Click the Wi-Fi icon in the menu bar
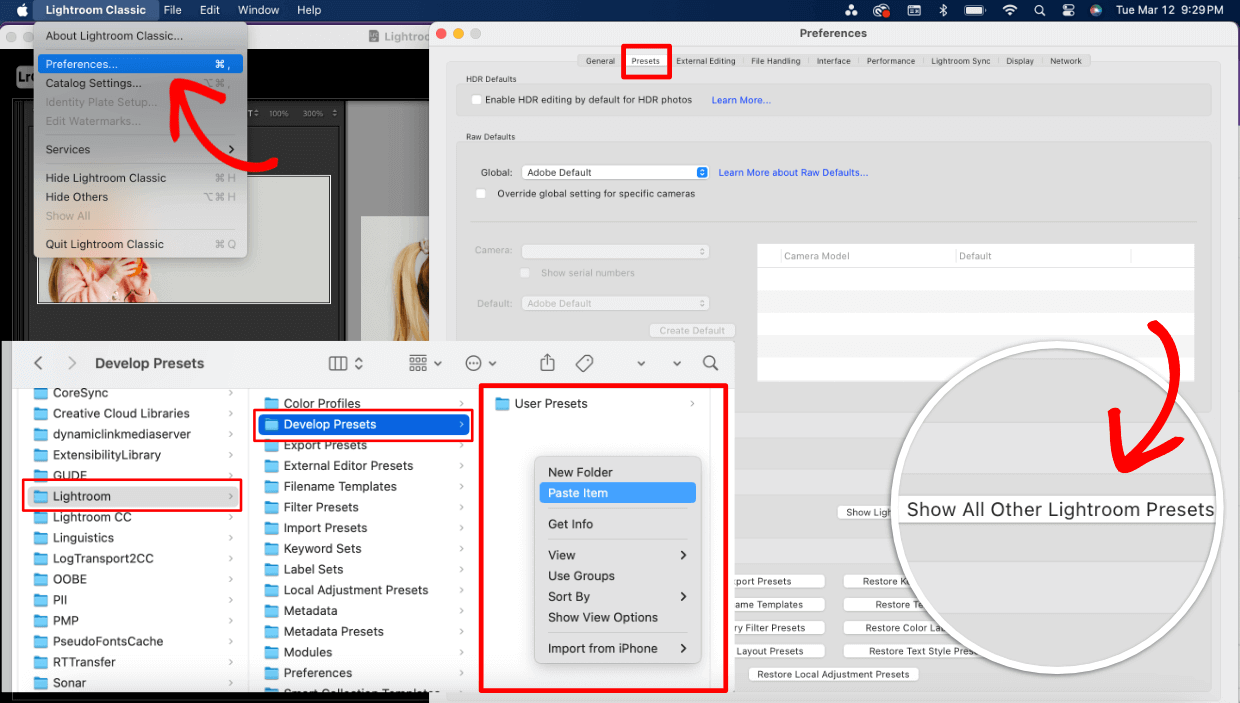Image resolution: width=1240 pixels, height=703 pixels. point(1009,10)
